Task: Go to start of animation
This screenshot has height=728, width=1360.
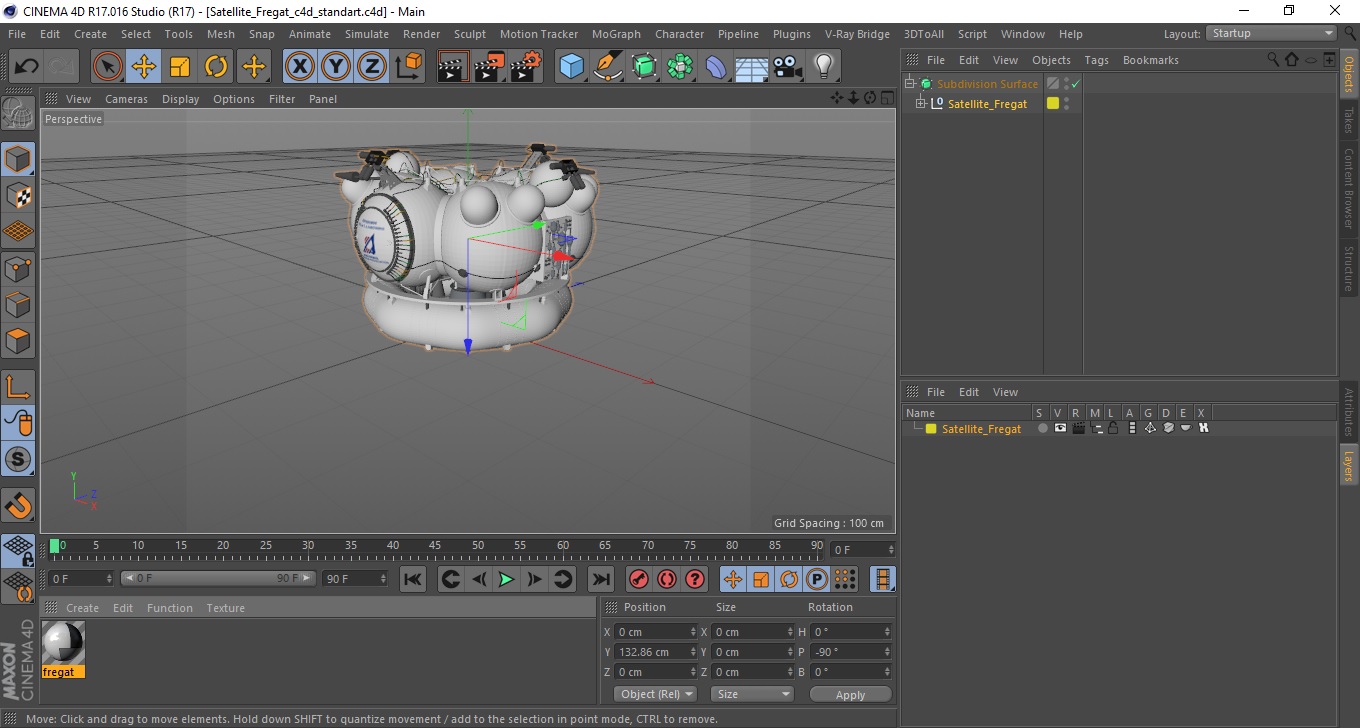Action: point(413,579)
